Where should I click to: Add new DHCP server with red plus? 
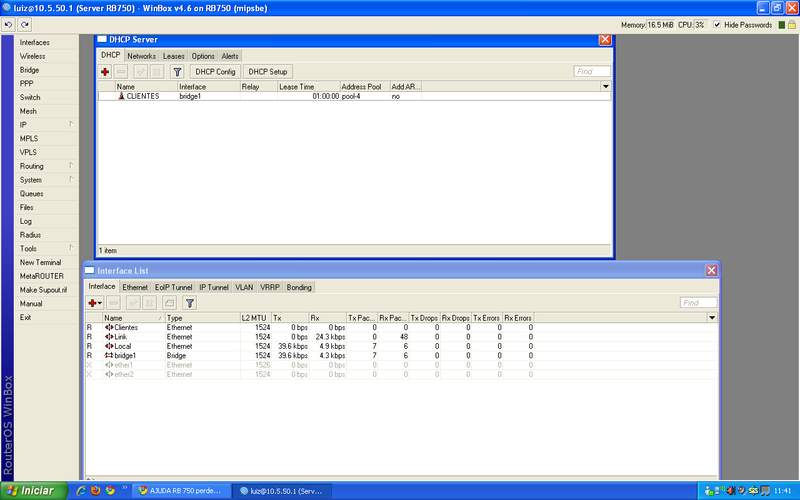pyautogui.click(x=105, y=72)
